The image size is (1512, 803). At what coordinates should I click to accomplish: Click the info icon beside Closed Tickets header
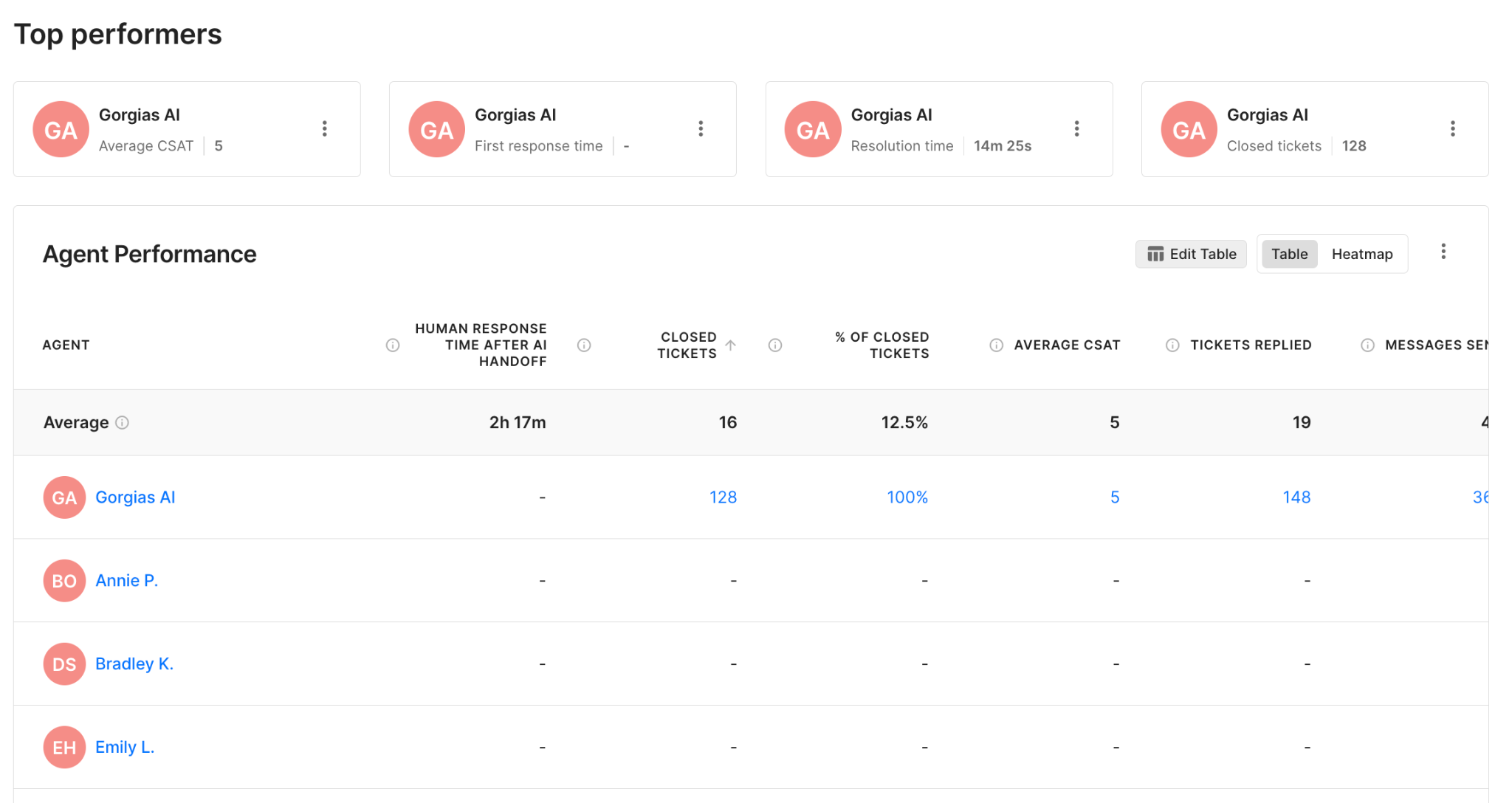[585, 345]
